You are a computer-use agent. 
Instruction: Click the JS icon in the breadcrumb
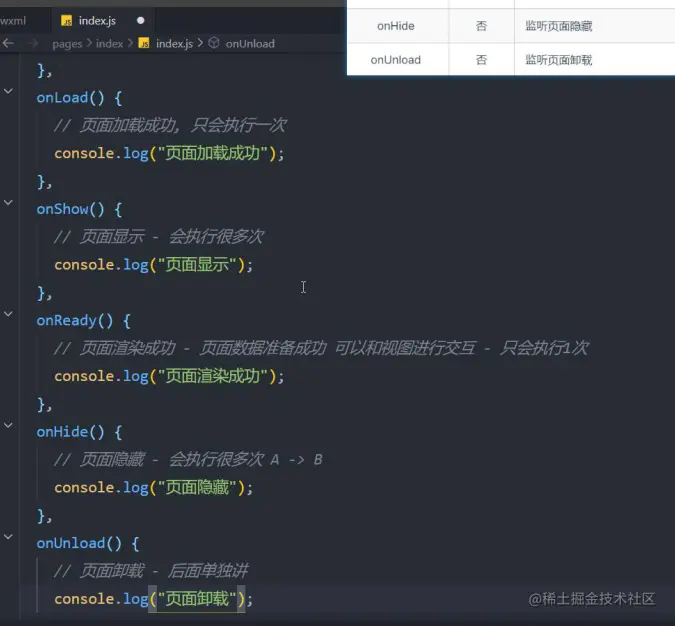144,43
